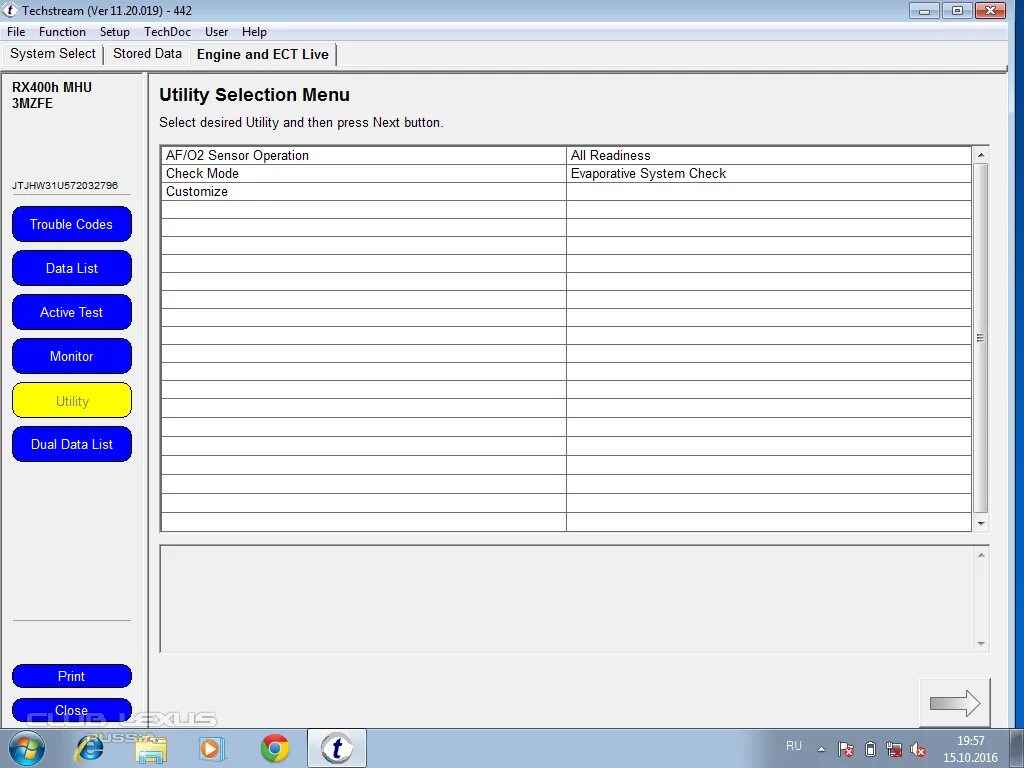This screenshot has height=768, width=1024.
Task: Select Evaporative System Check utility
Action: 769,173
